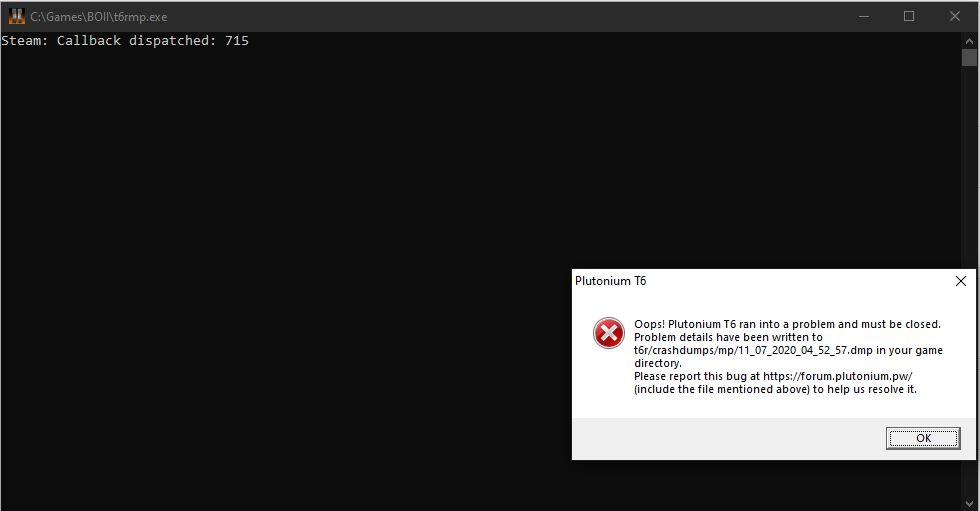Click the 'C:\Games\BOII\t6rmp.exe' title text
Screen dimensions: 980x511
tap(99, 17)
